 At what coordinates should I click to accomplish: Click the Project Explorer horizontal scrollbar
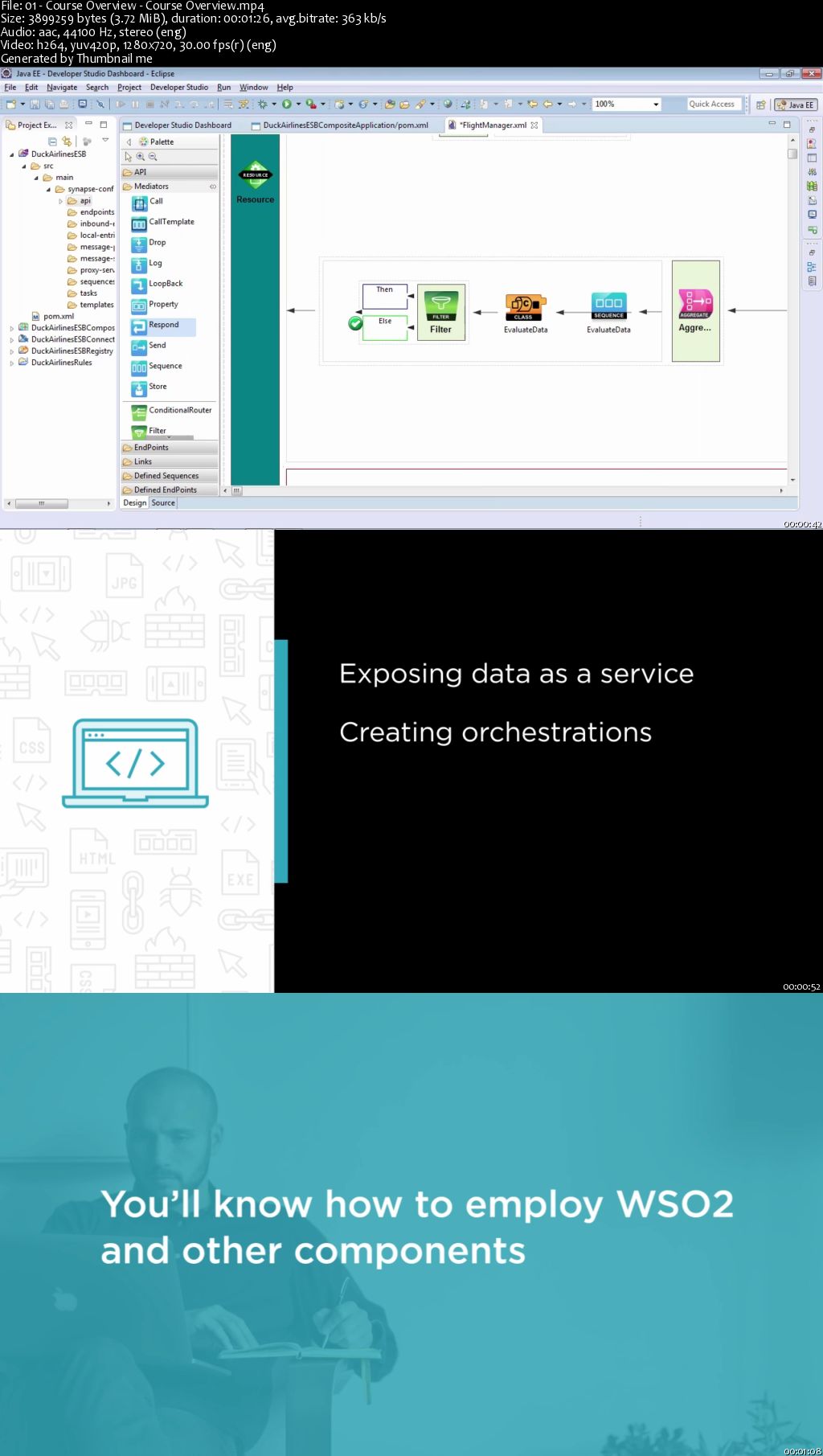(41, 503)
